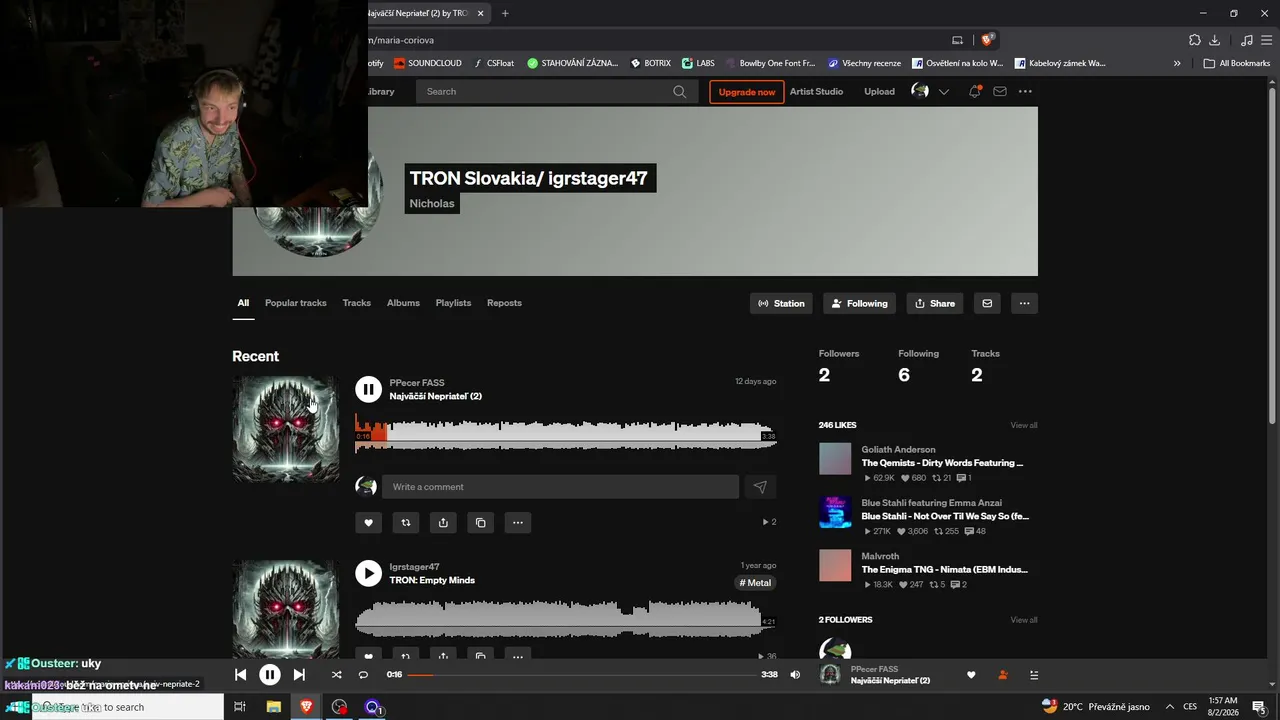Toggle shuffle in the player bar

pos(336,675)
